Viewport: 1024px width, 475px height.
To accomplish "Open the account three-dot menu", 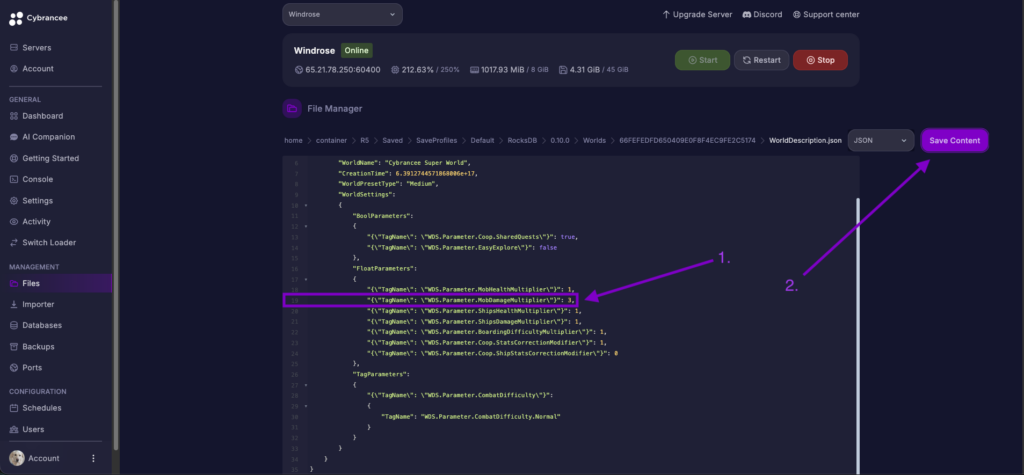I will pyautogui.click(x=93, y=458).
